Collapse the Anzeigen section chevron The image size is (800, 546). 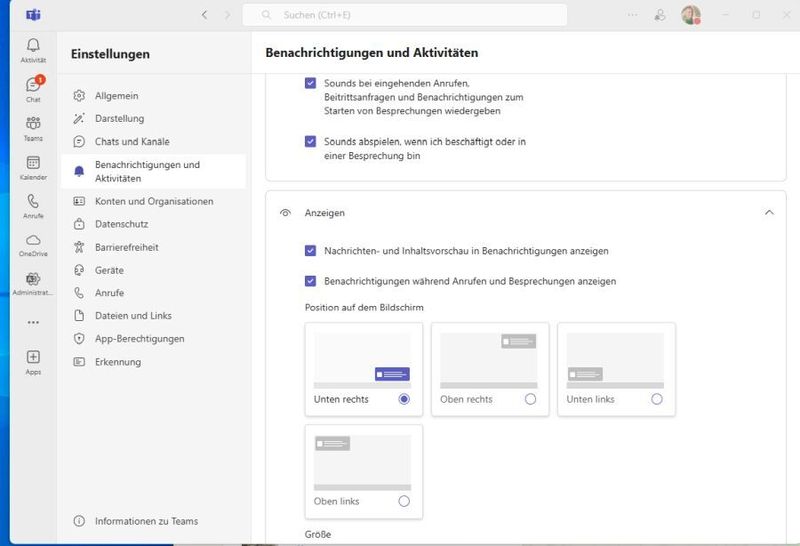click(768, 213)
